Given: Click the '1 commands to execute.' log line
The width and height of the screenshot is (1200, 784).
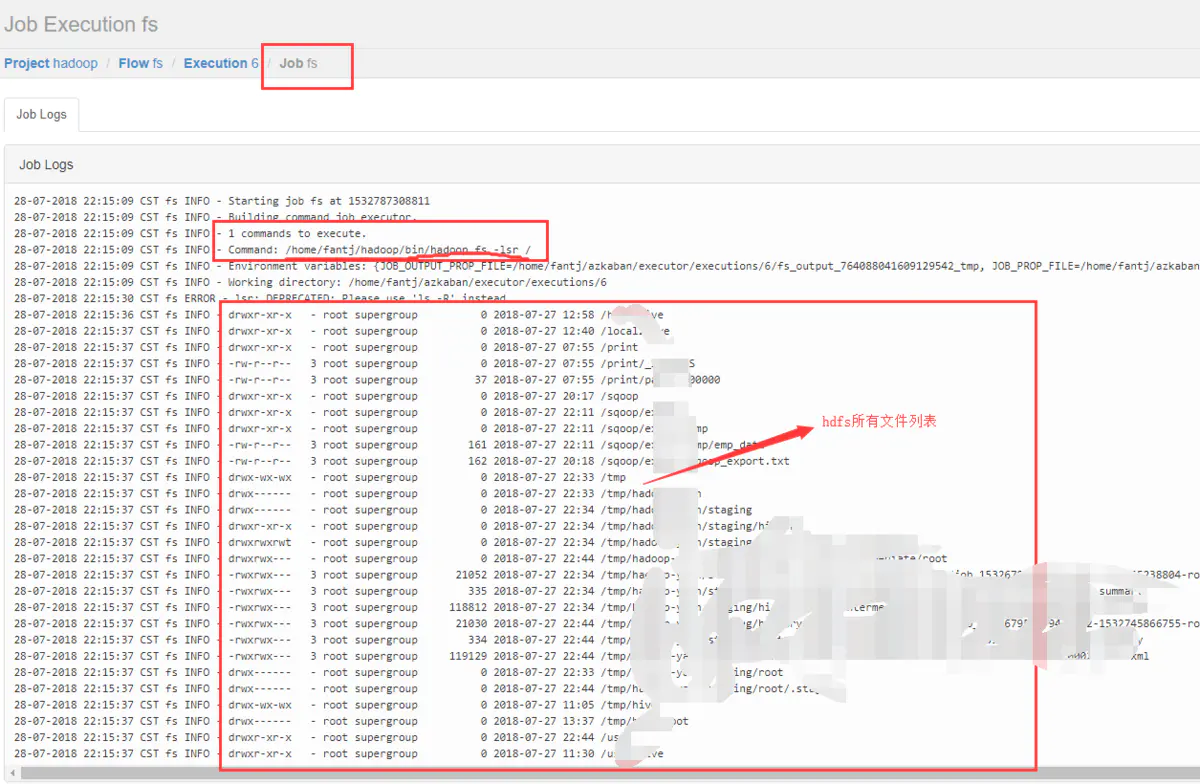Looking at the screenshot, I should pyautogui.click(x=190, y=233).
